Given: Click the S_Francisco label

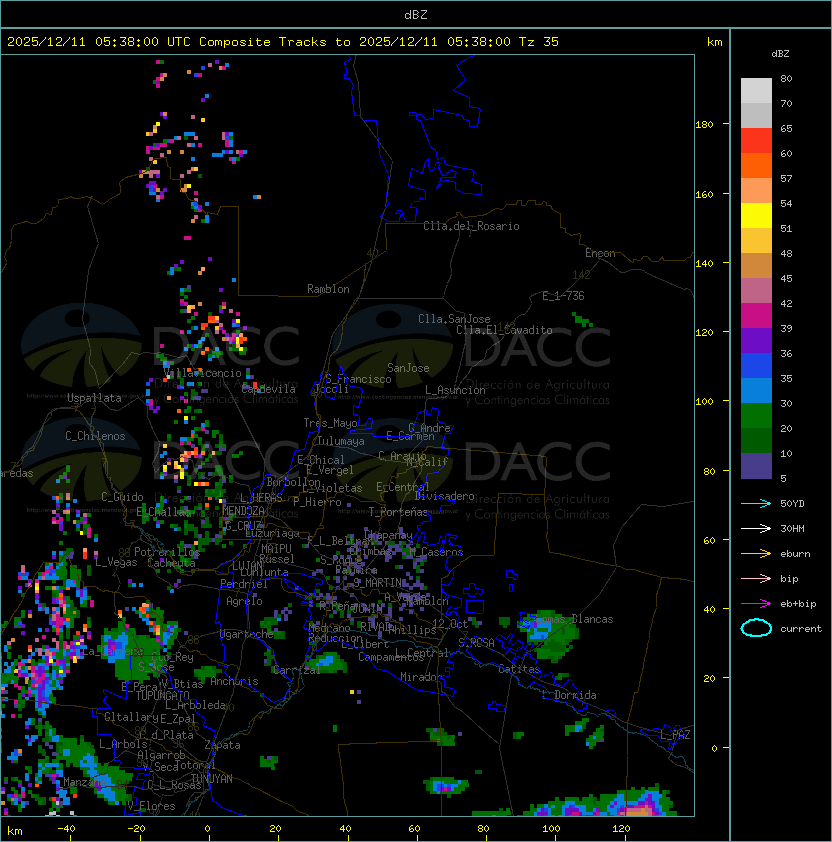Looking at the screenshot, I should tap(358, 379).
